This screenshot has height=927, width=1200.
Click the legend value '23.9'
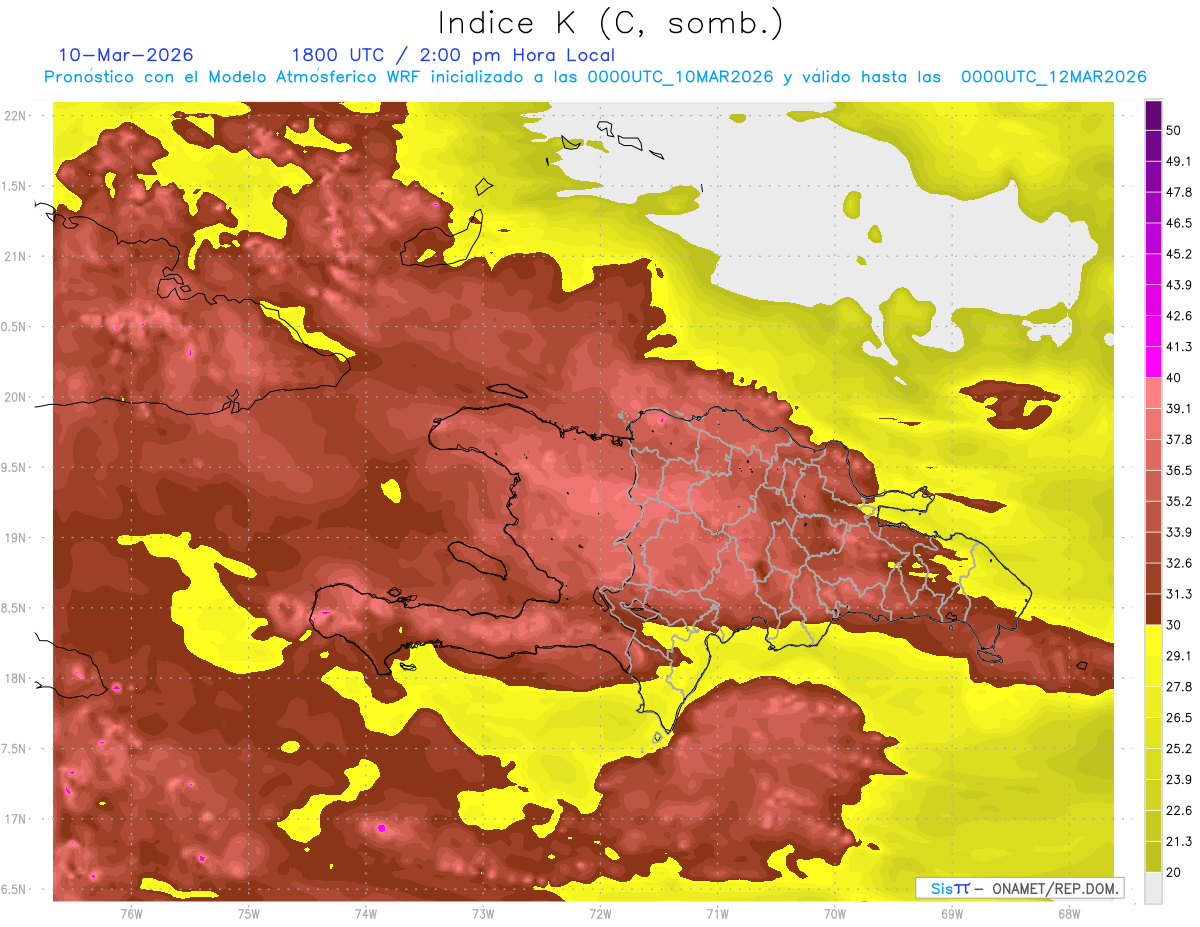(1178, 780)
